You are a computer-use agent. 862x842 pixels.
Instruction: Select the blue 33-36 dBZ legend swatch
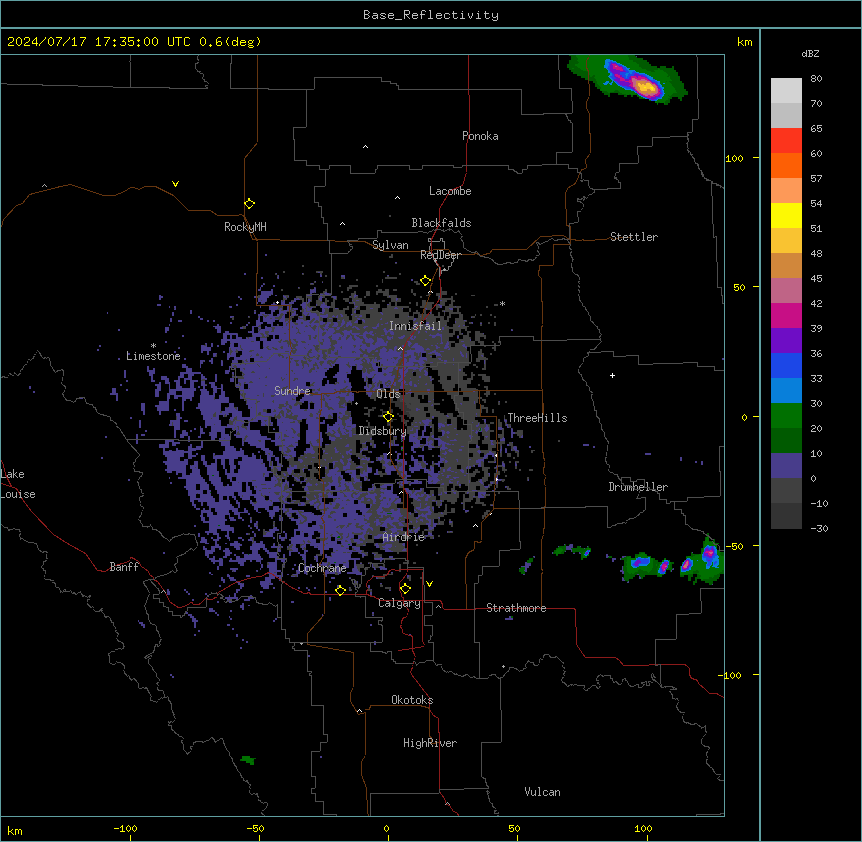click(x=786, y=365)
